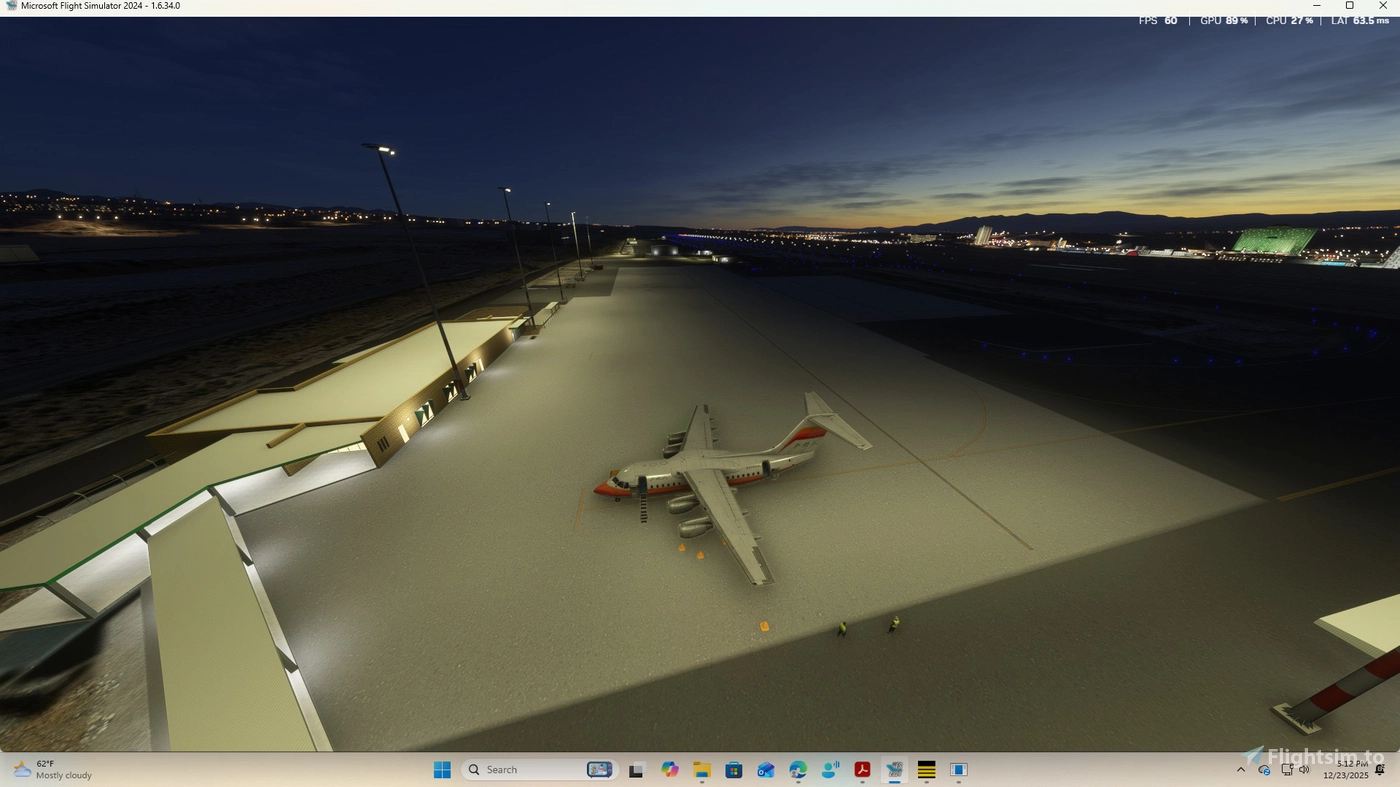Expand the Mostly cloudy weather widget
Image resolution: width=1400 pixels, height=787 pixels.
point(50,769)
